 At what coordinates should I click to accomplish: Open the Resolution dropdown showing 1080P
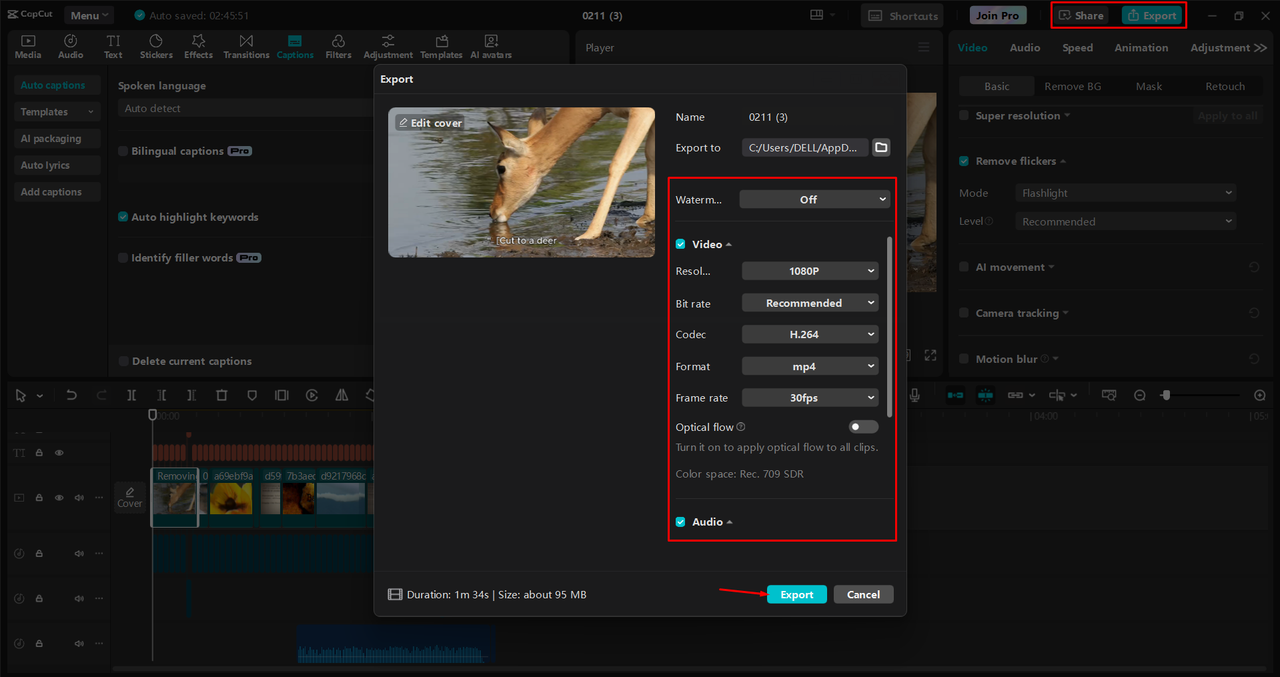(x=810, y=271)
